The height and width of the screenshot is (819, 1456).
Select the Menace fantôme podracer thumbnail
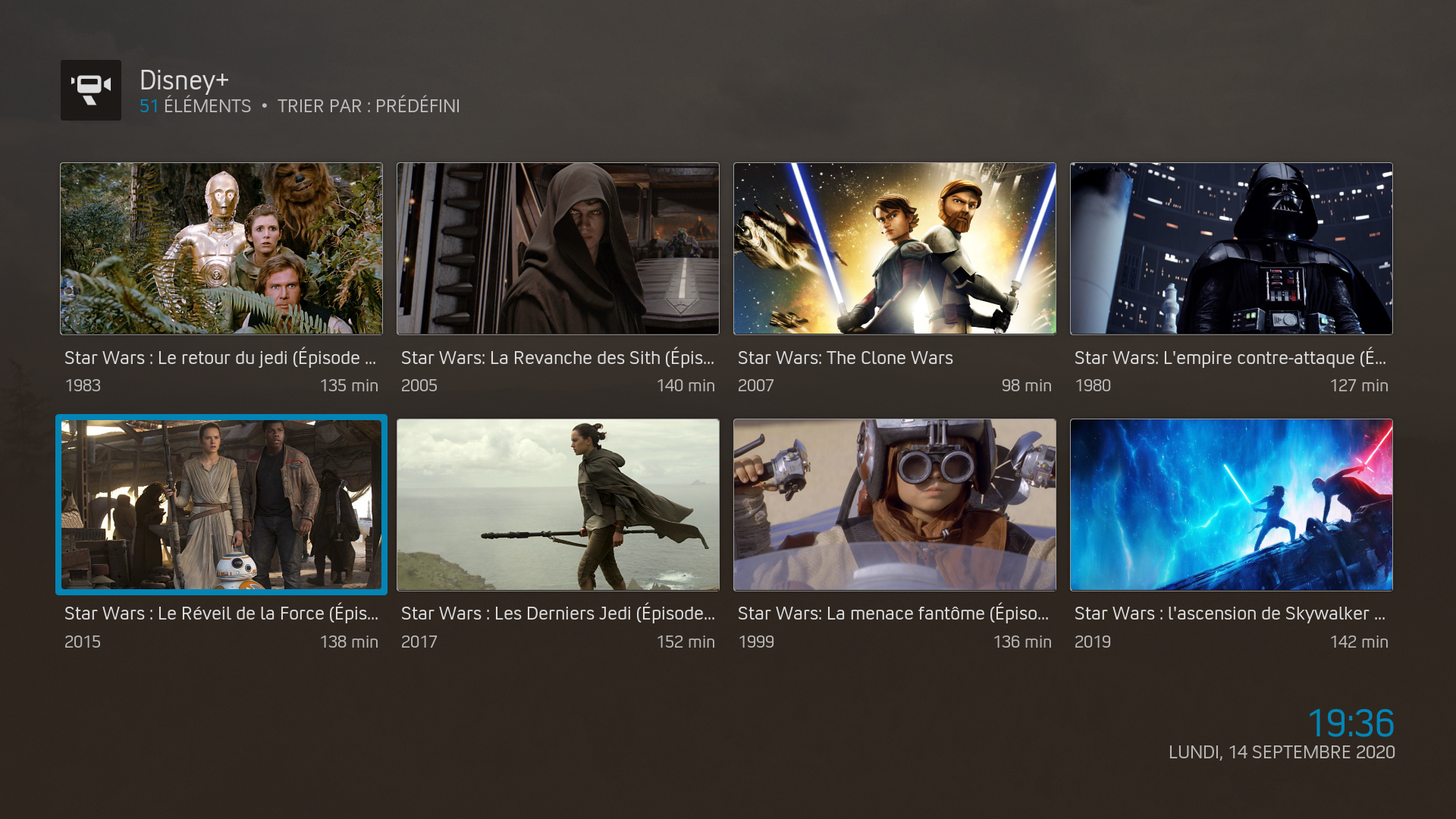pyautogui.click(x=895, y=505)
